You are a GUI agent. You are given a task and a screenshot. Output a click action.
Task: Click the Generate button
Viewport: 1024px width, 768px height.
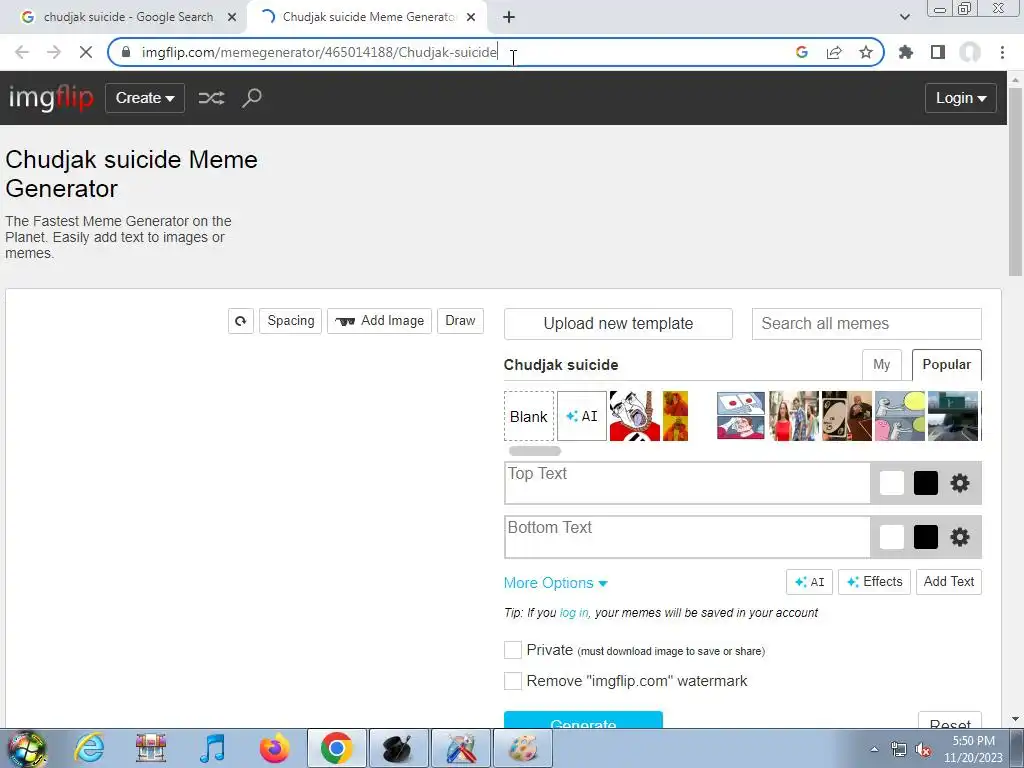pyautogui.click(x=583, y=721)
